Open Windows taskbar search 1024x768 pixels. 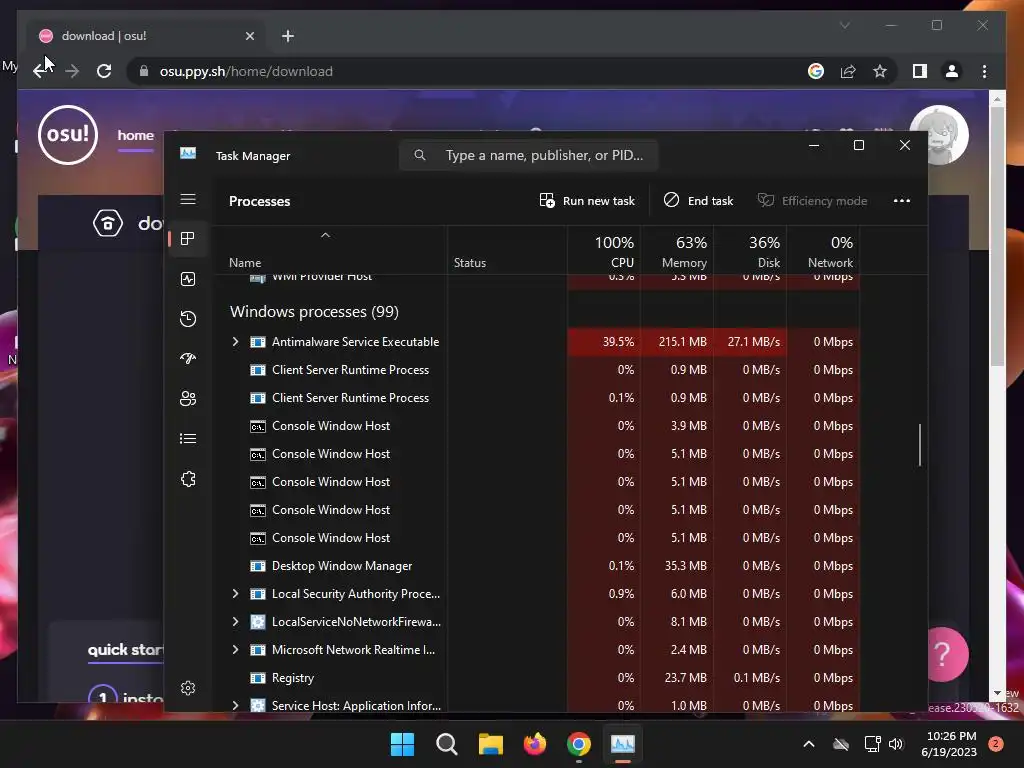click(x=447, y=744)
